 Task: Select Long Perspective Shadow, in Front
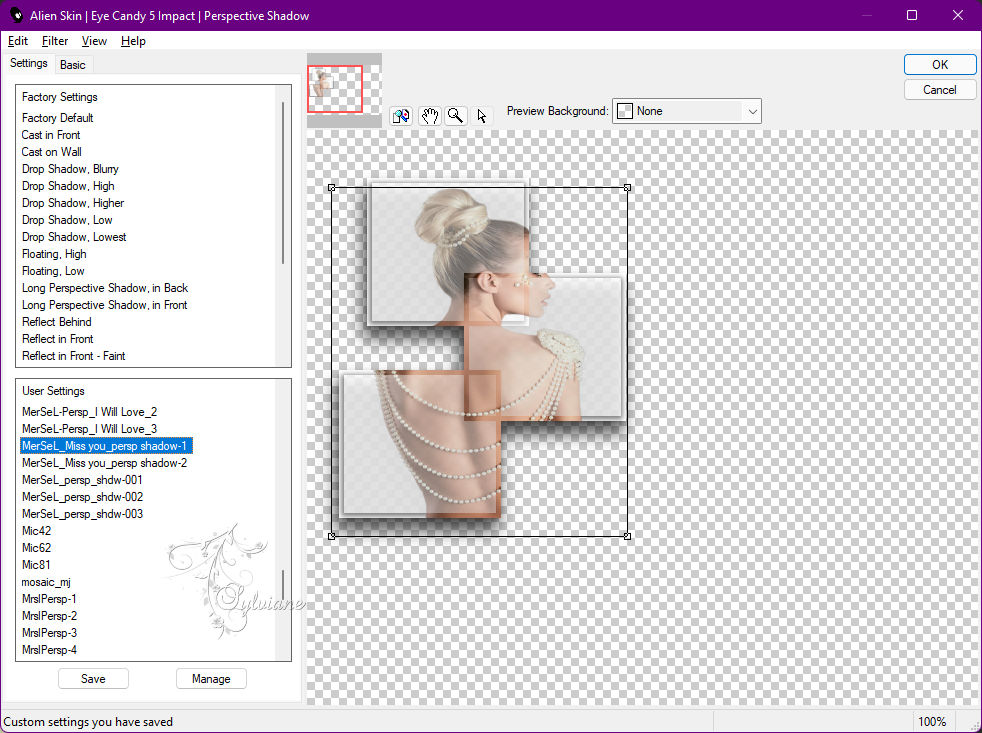point(105,304)
